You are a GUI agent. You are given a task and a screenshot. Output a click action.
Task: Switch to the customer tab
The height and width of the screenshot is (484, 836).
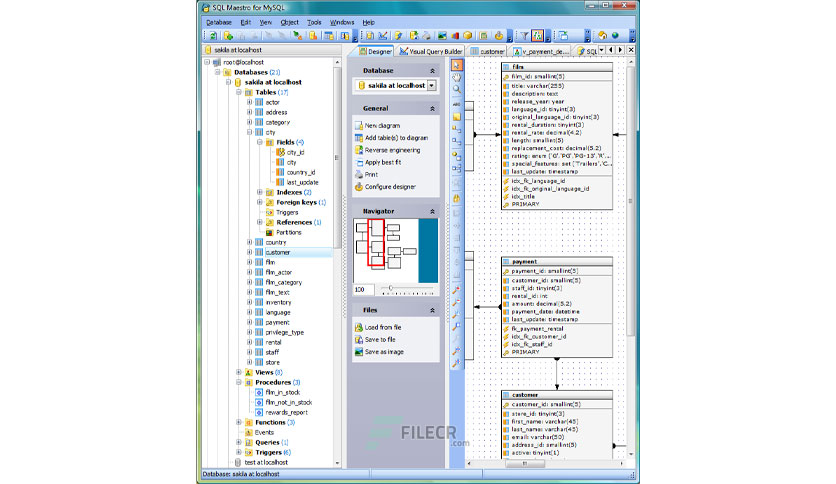(x=488, y=51)
